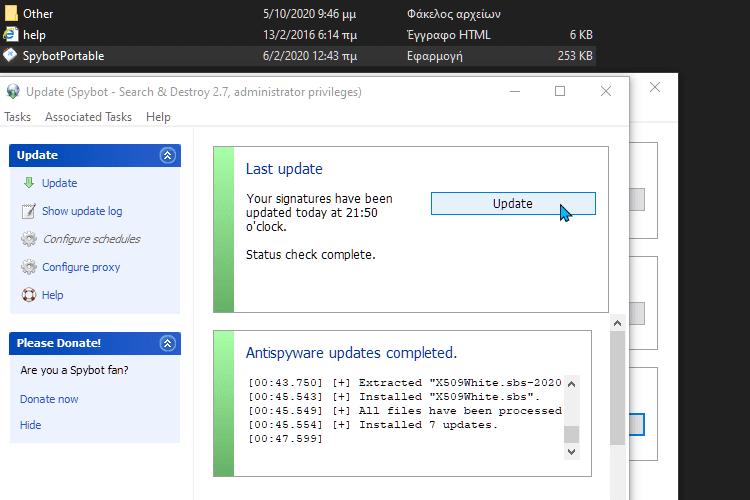Click the Configure schedules gear icon
Viewport: 750px width, 500px height.
click(29, 239)
